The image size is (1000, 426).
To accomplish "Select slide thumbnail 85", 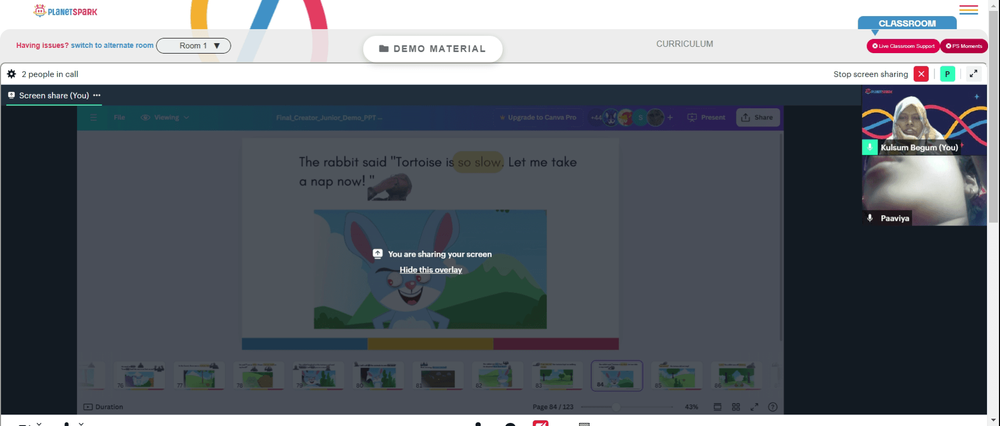I will click(677, 376).
